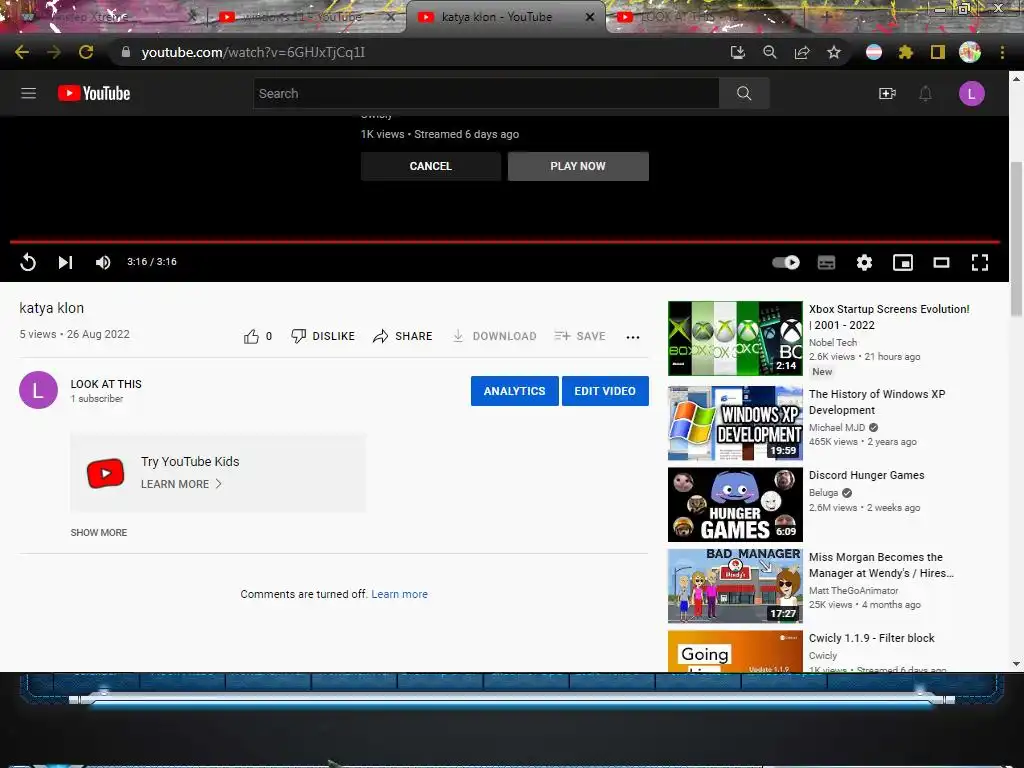Open the browser side panel icon
Screen dimensions: 1024x768
pos(938,52)
